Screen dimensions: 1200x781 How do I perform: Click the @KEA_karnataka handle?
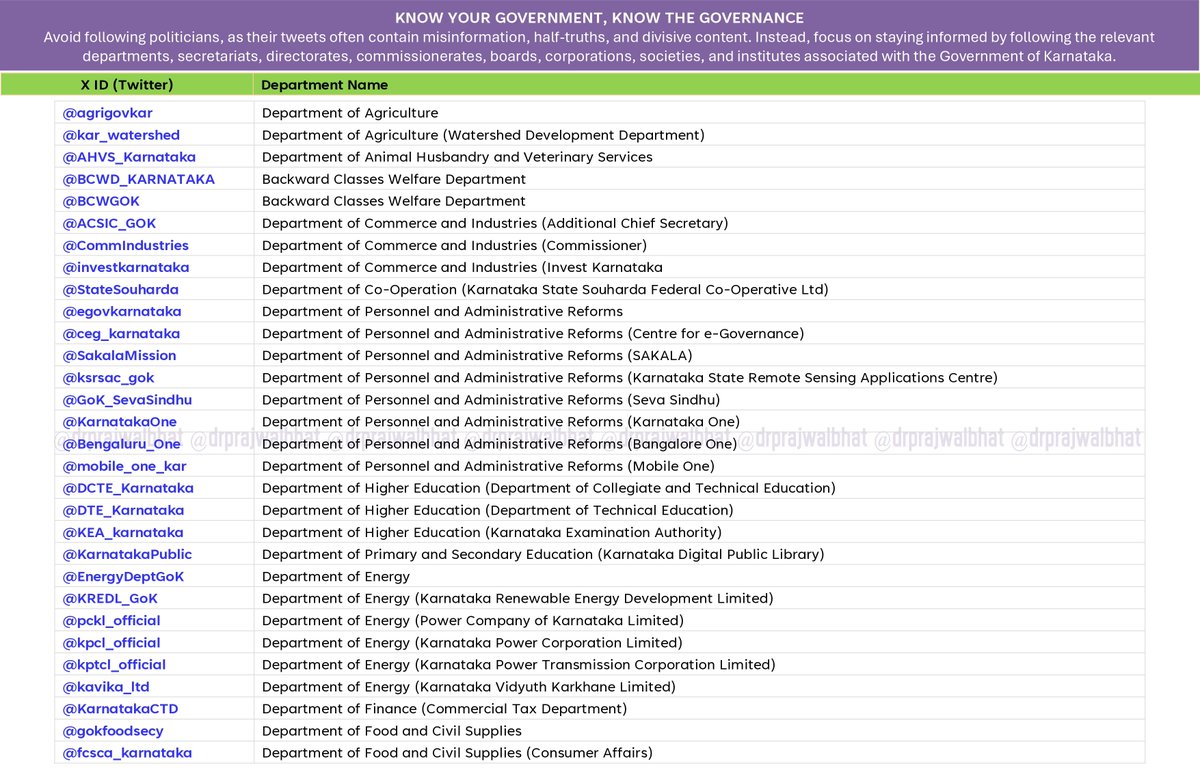click(123, 532)
